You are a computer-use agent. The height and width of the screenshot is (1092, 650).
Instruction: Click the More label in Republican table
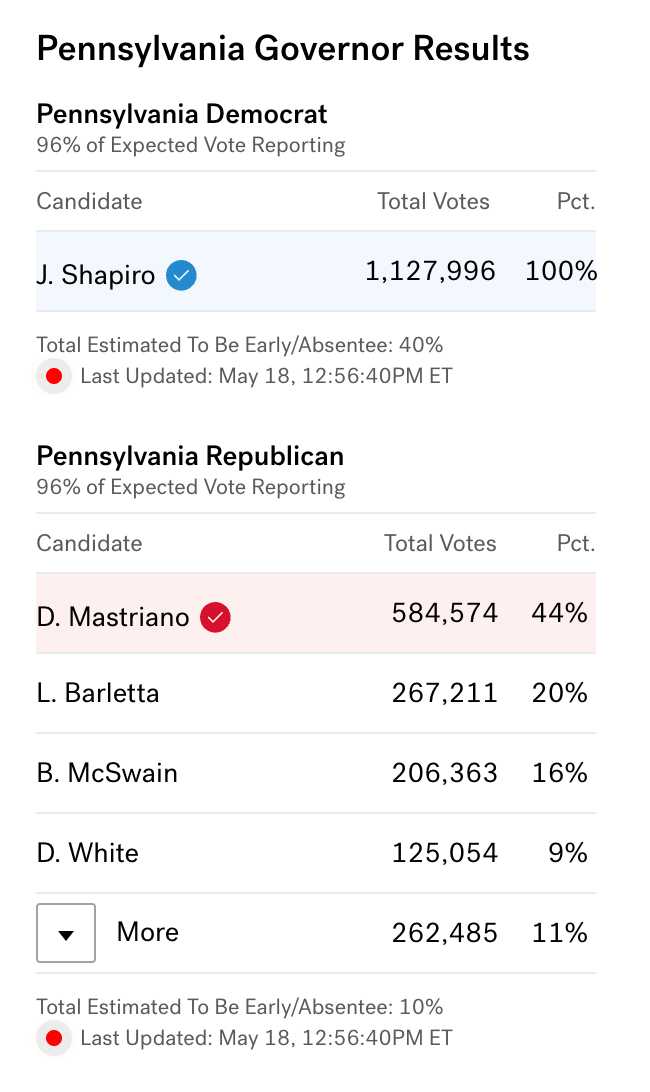[148, 932]
